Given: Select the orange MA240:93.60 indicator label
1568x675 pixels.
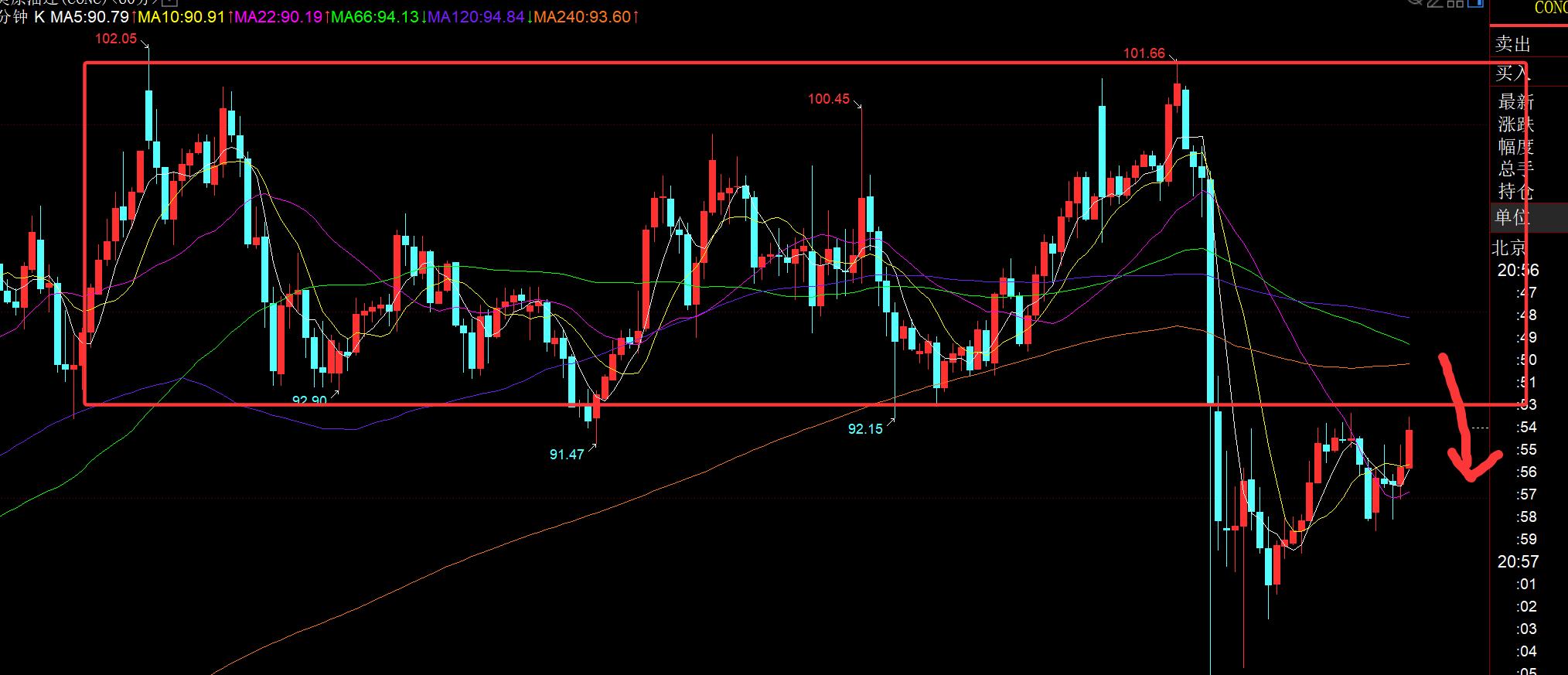Looking at the screenshot, I should pos(582,16).
